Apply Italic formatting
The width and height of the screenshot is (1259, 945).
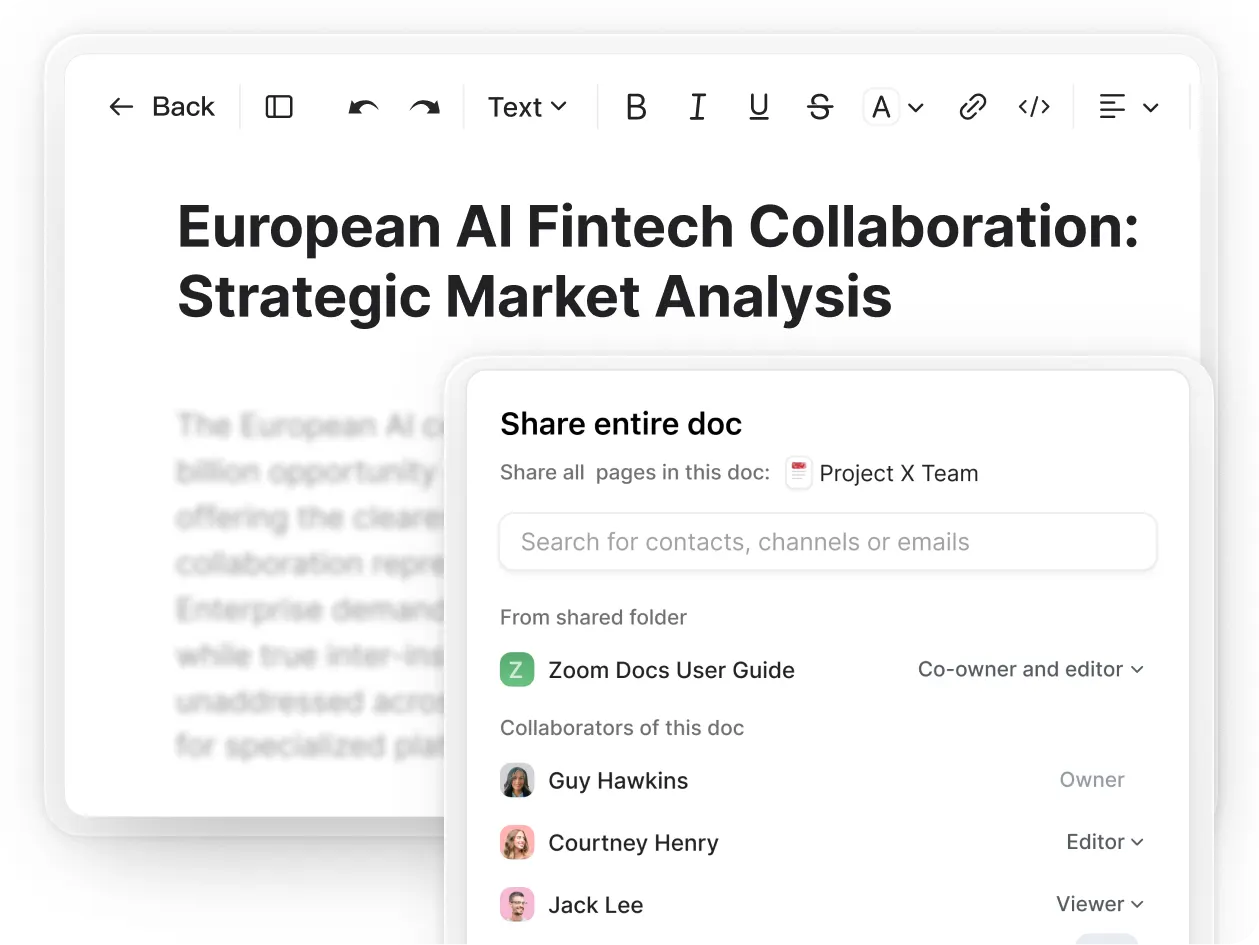click(x=697, y=107)
